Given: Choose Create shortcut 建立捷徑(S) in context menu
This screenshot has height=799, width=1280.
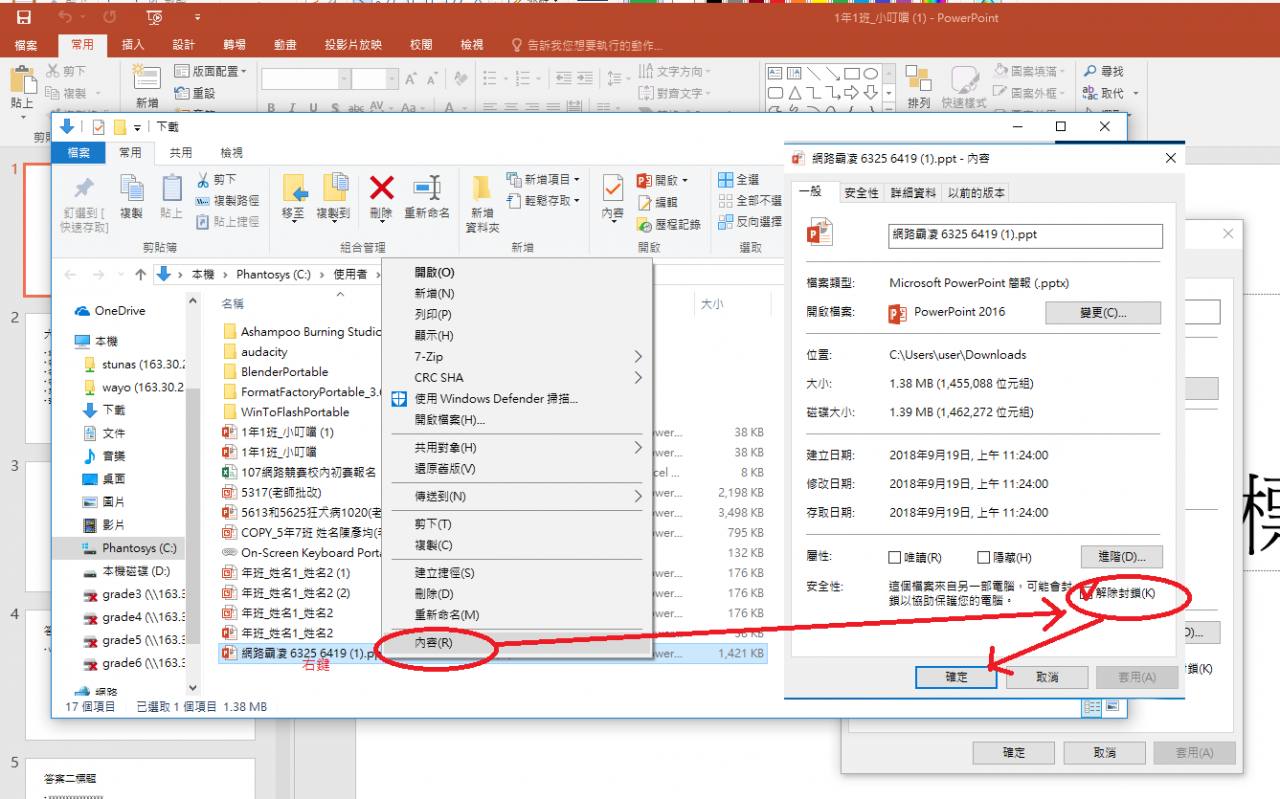Looking at the screenshot, I should click(518, 573).
